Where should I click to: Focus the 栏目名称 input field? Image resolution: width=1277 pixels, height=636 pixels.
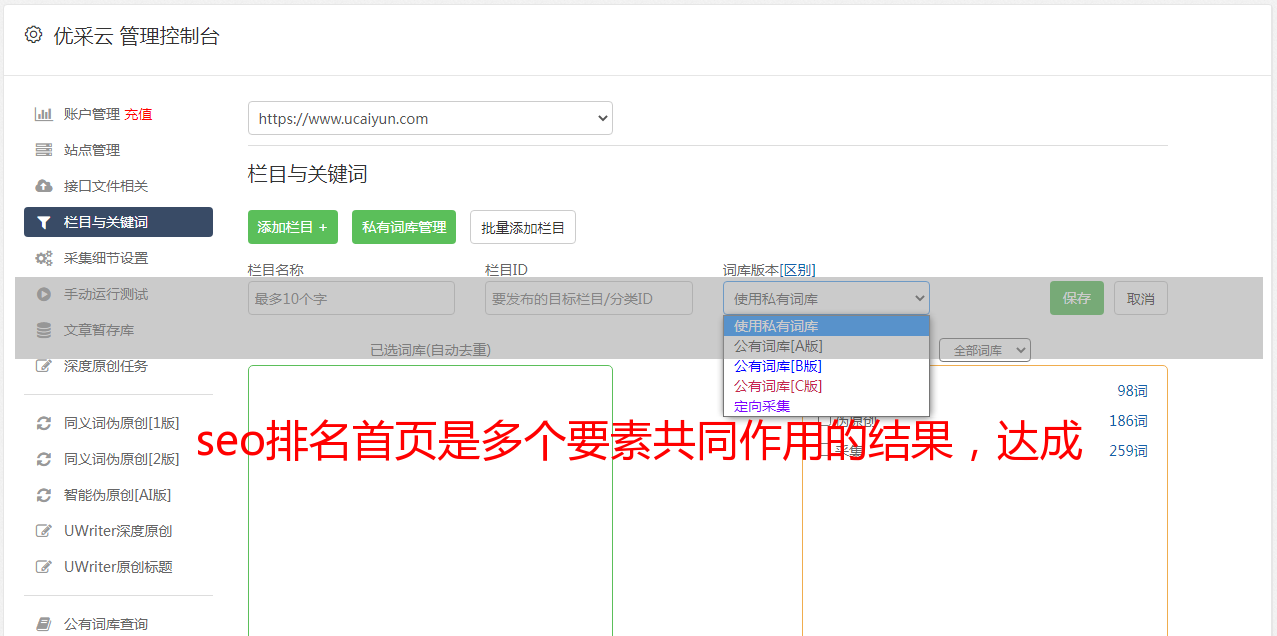pos(351,298)
